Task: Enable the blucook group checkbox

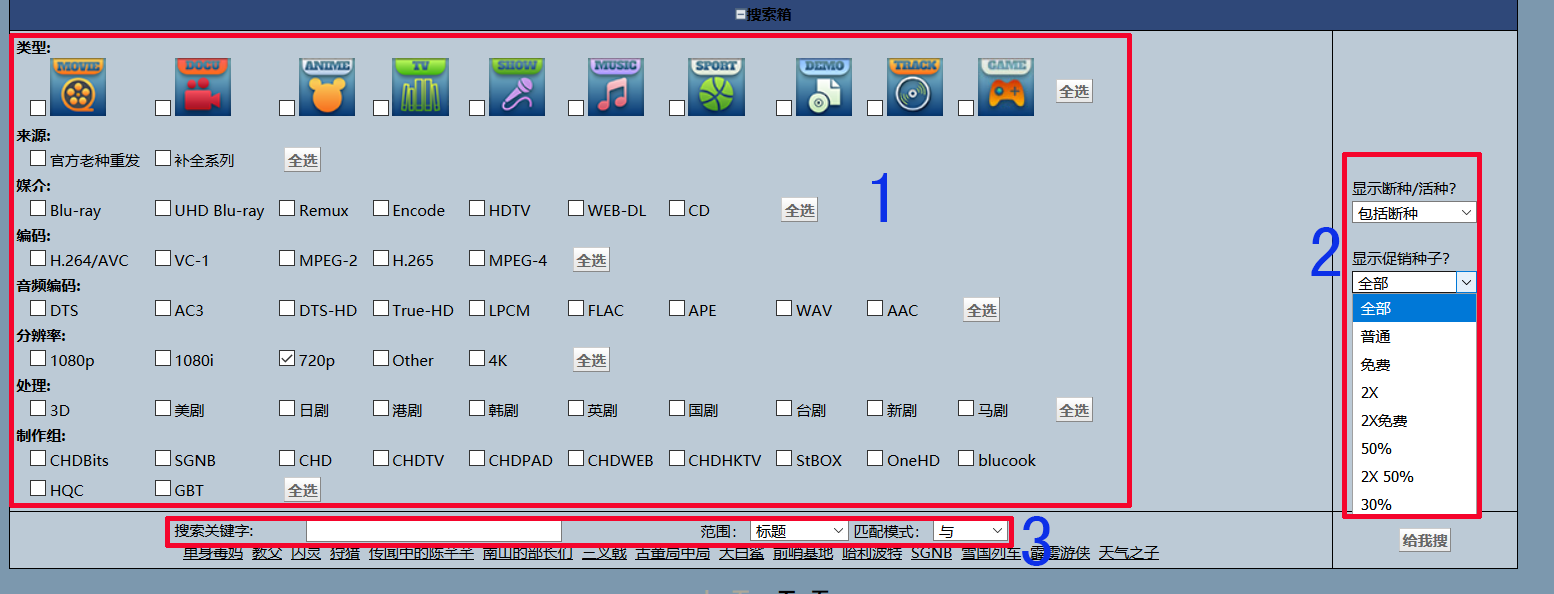Action: pyautogui.click(x=966, y=458)
